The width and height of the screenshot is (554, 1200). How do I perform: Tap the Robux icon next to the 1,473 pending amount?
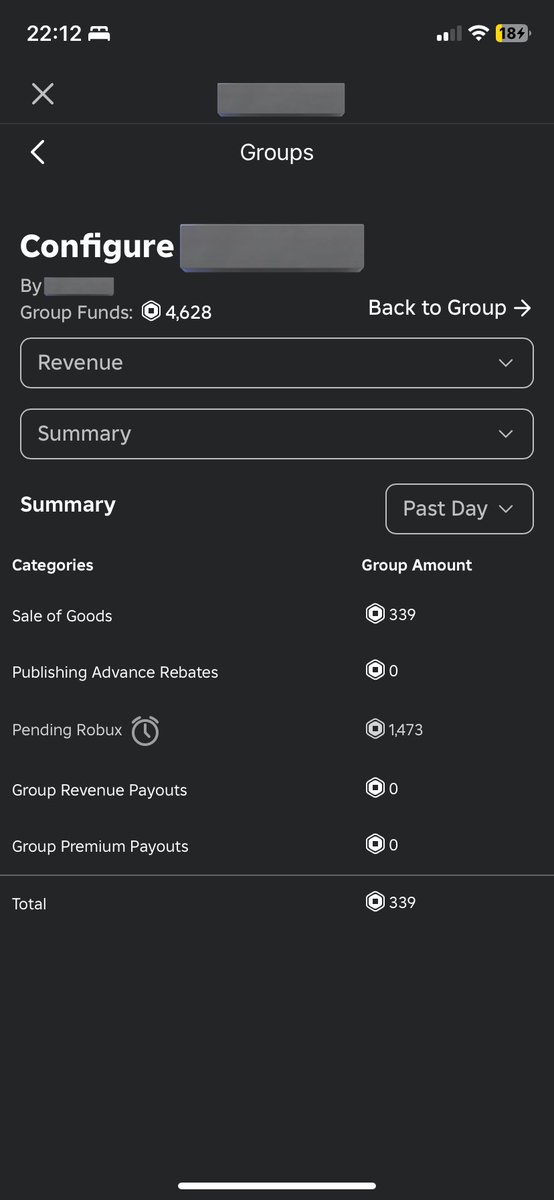[375, 729]
